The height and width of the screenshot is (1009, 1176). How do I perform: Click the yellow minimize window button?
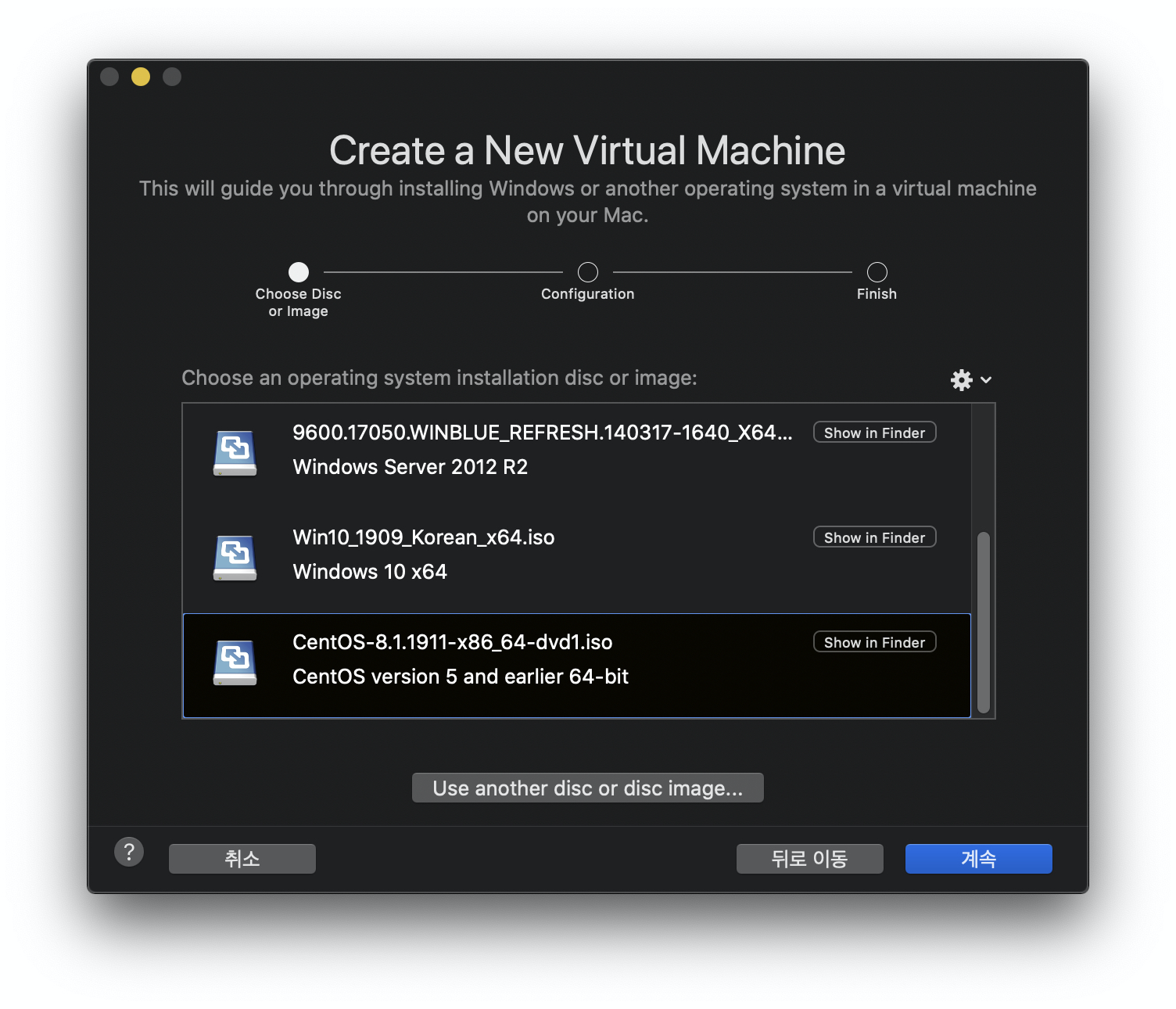point(141,77)
